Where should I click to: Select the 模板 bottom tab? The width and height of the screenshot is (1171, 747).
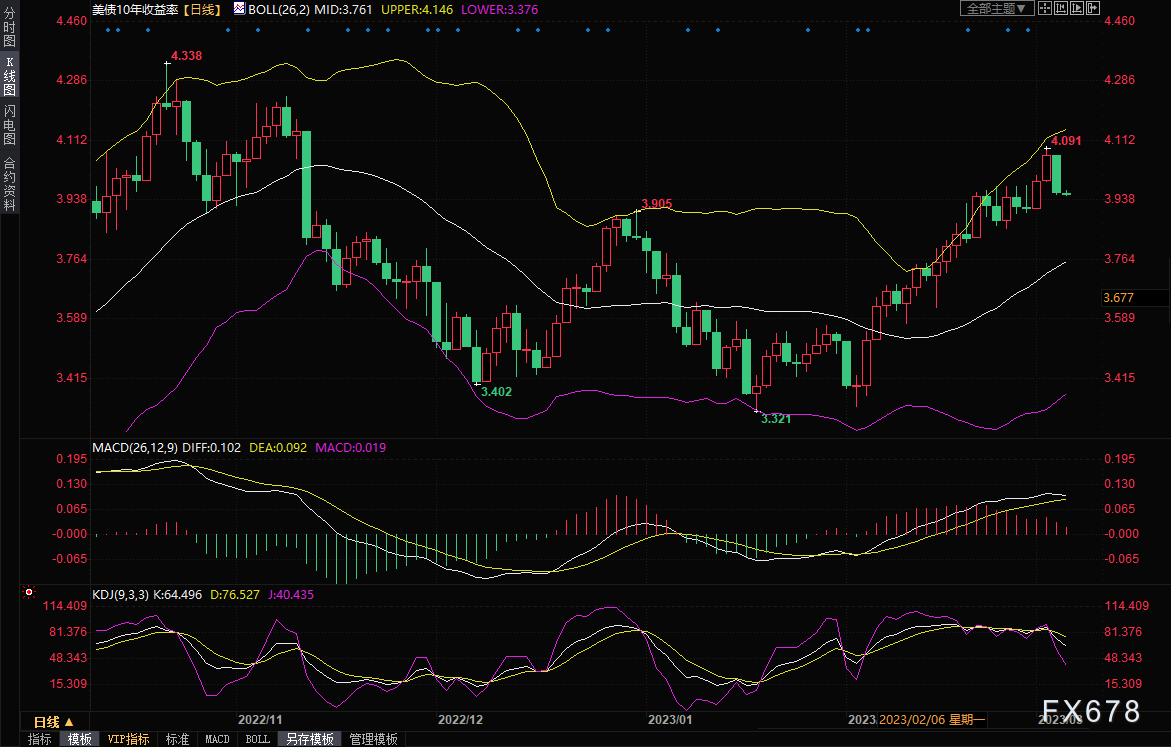pos(80,739)
